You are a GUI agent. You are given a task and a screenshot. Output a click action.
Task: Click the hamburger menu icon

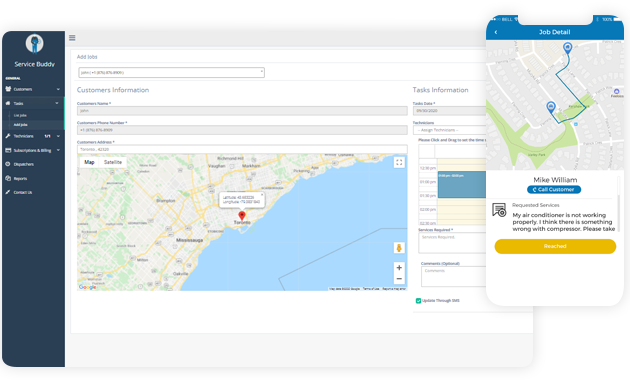[x=72, y=38]
